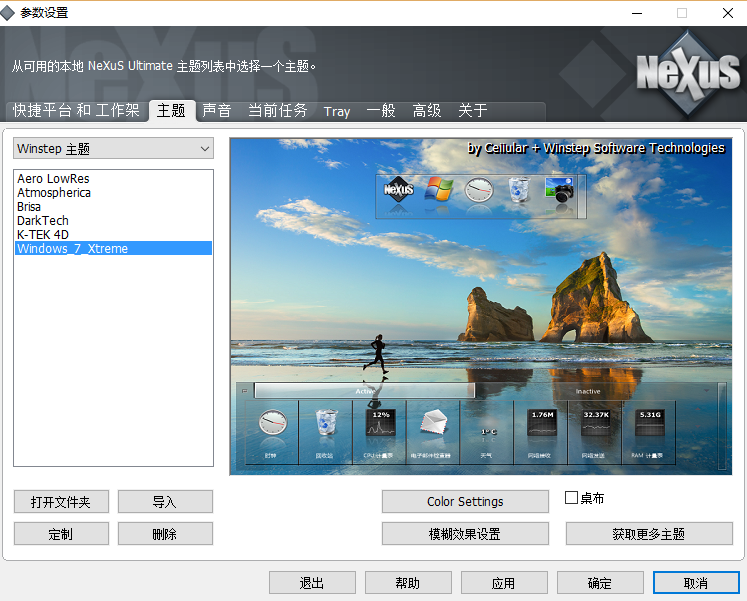
Task: Click email checker envelope icon
Action: point(434,422)
